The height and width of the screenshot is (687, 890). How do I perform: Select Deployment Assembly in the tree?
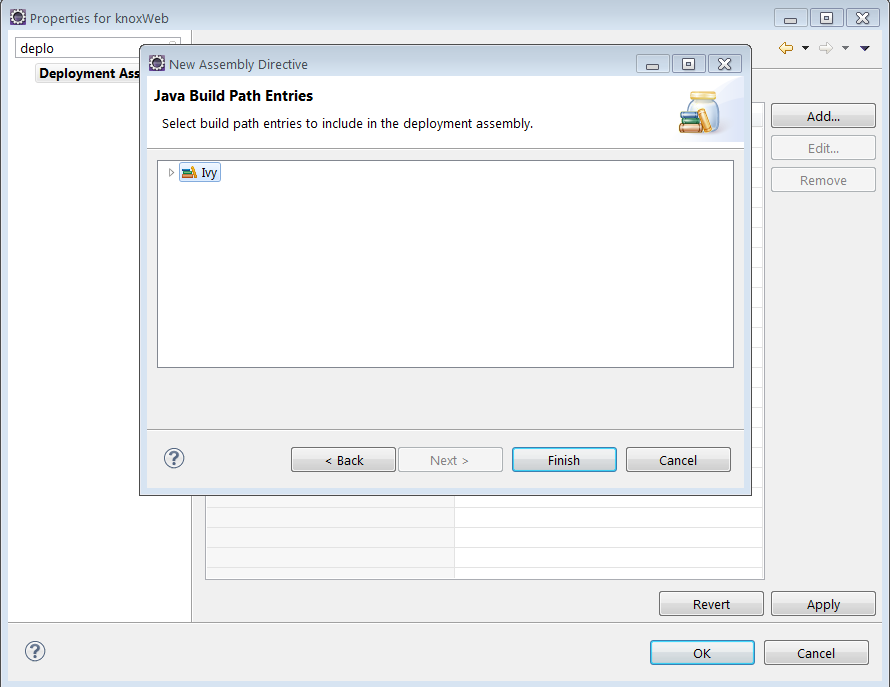[x=89, y=73]
